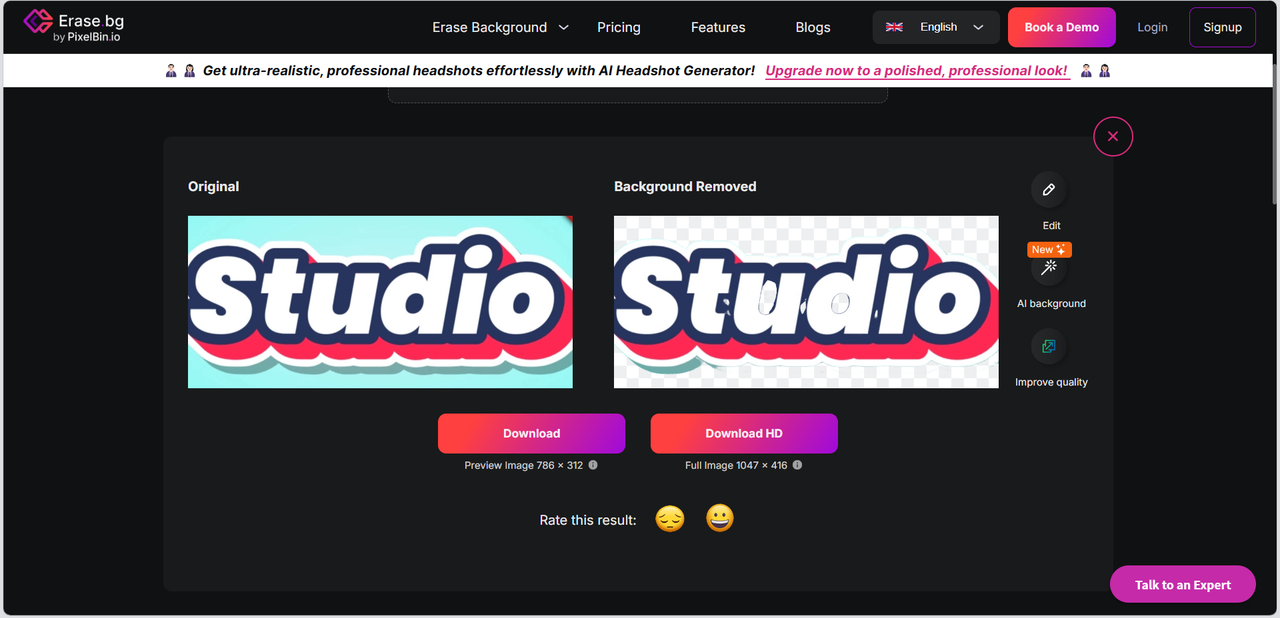This screenshot has height=618, width=1280.
Task: Click the Book a Demo button
Action: click(1062, 27)
